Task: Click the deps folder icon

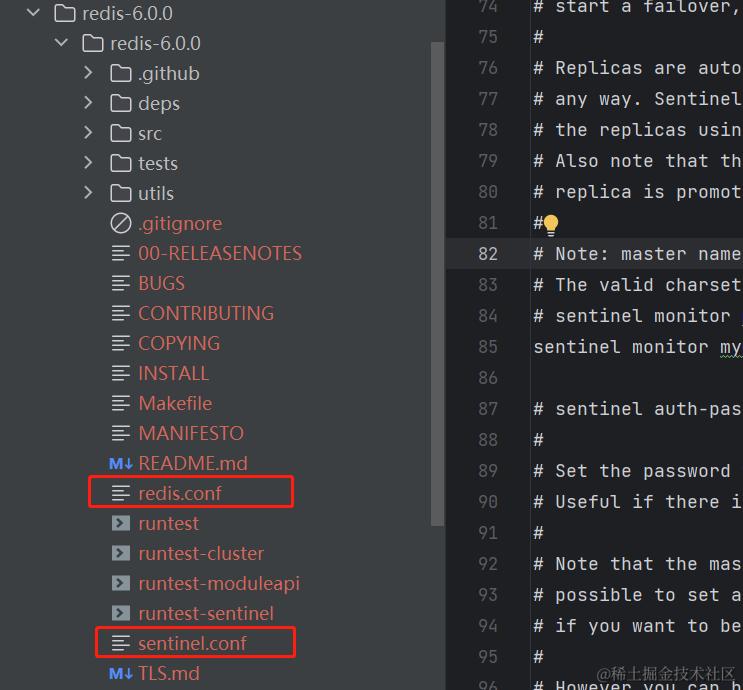Action: tap(120, 103)
